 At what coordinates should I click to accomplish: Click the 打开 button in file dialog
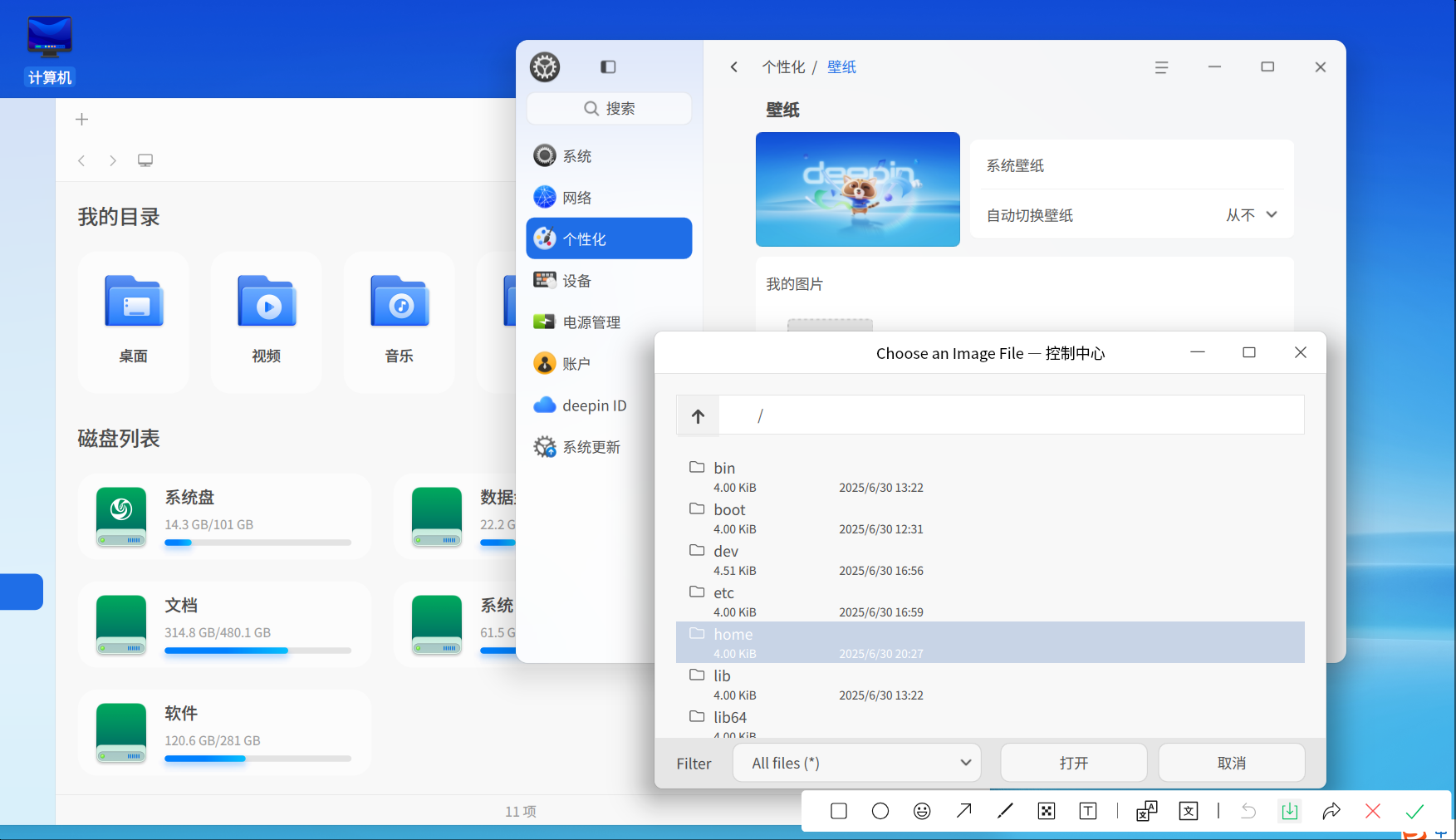[1074, 763]
